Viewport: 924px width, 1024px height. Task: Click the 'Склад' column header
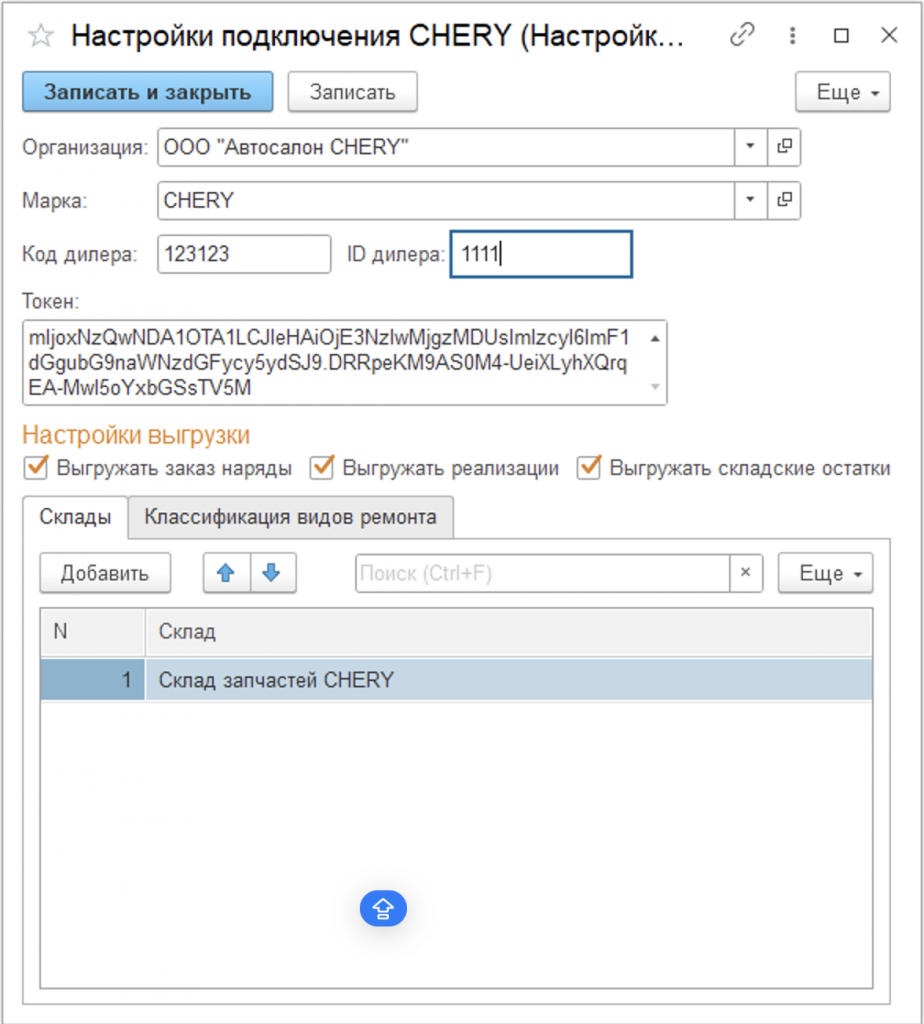[x=509, y=632]
